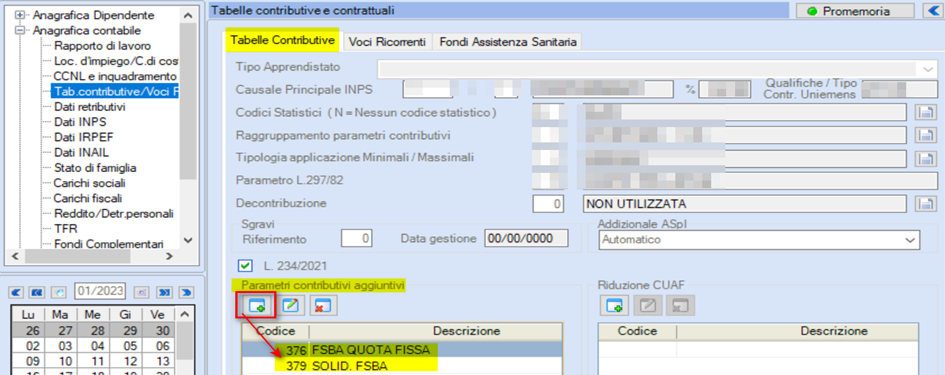945x375 pixels.
Task: Edit the selected Parametri contributivi aggiuntivi entry
Action: pyautogui.click(x=290, y=305)
